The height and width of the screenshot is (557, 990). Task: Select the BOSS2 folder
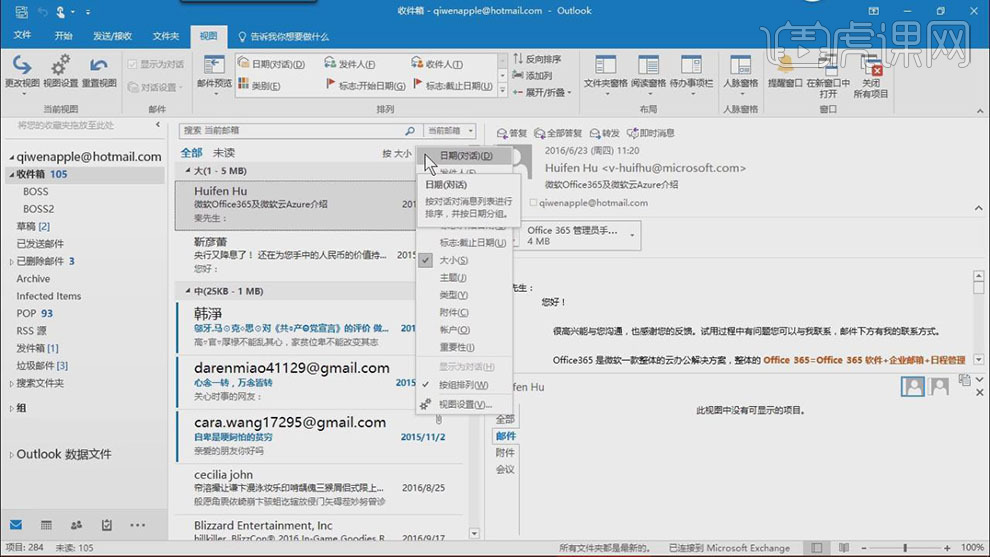click(x=39, y=209)
